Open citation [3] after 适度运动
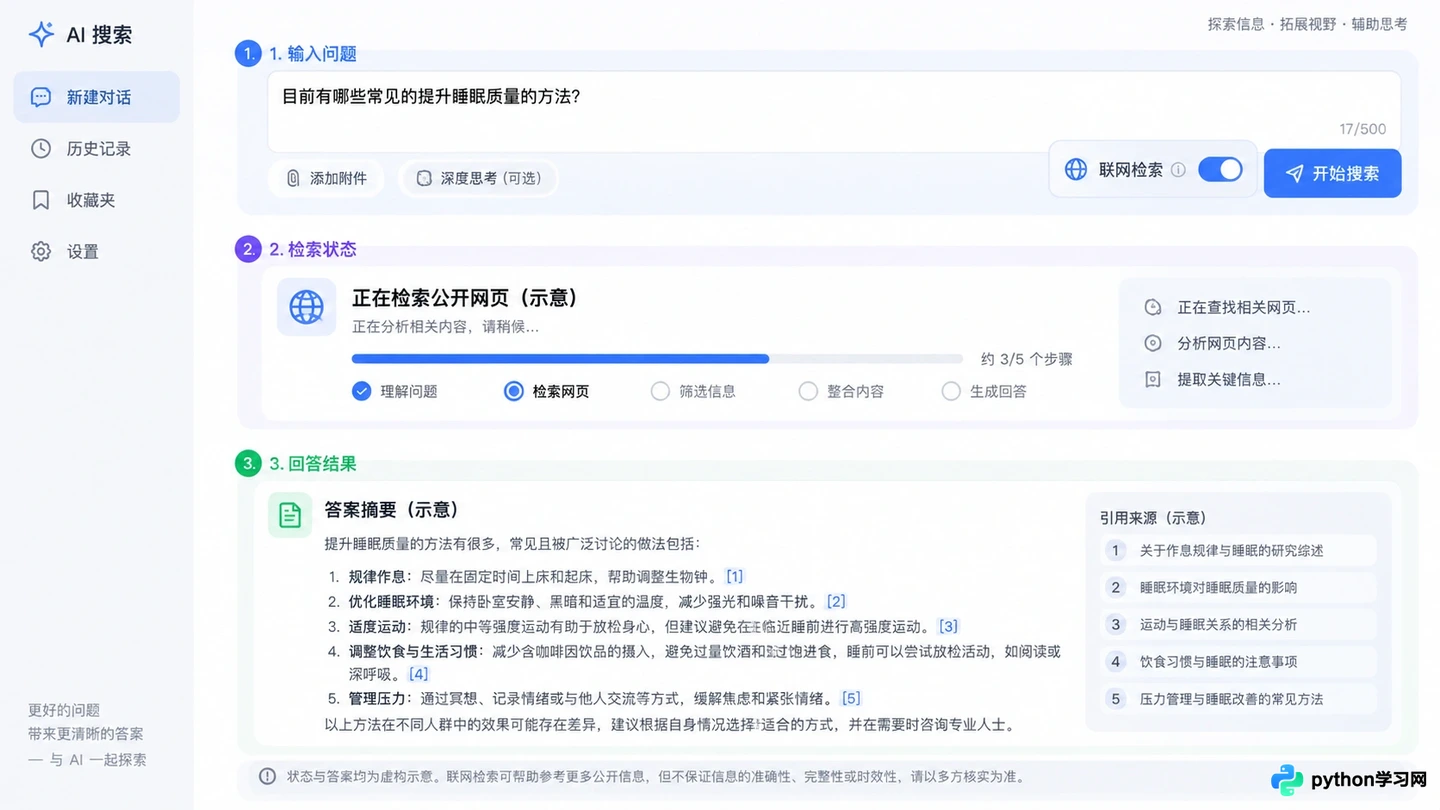This screenshot has width=1440, height=810. [x=948, y=626]
